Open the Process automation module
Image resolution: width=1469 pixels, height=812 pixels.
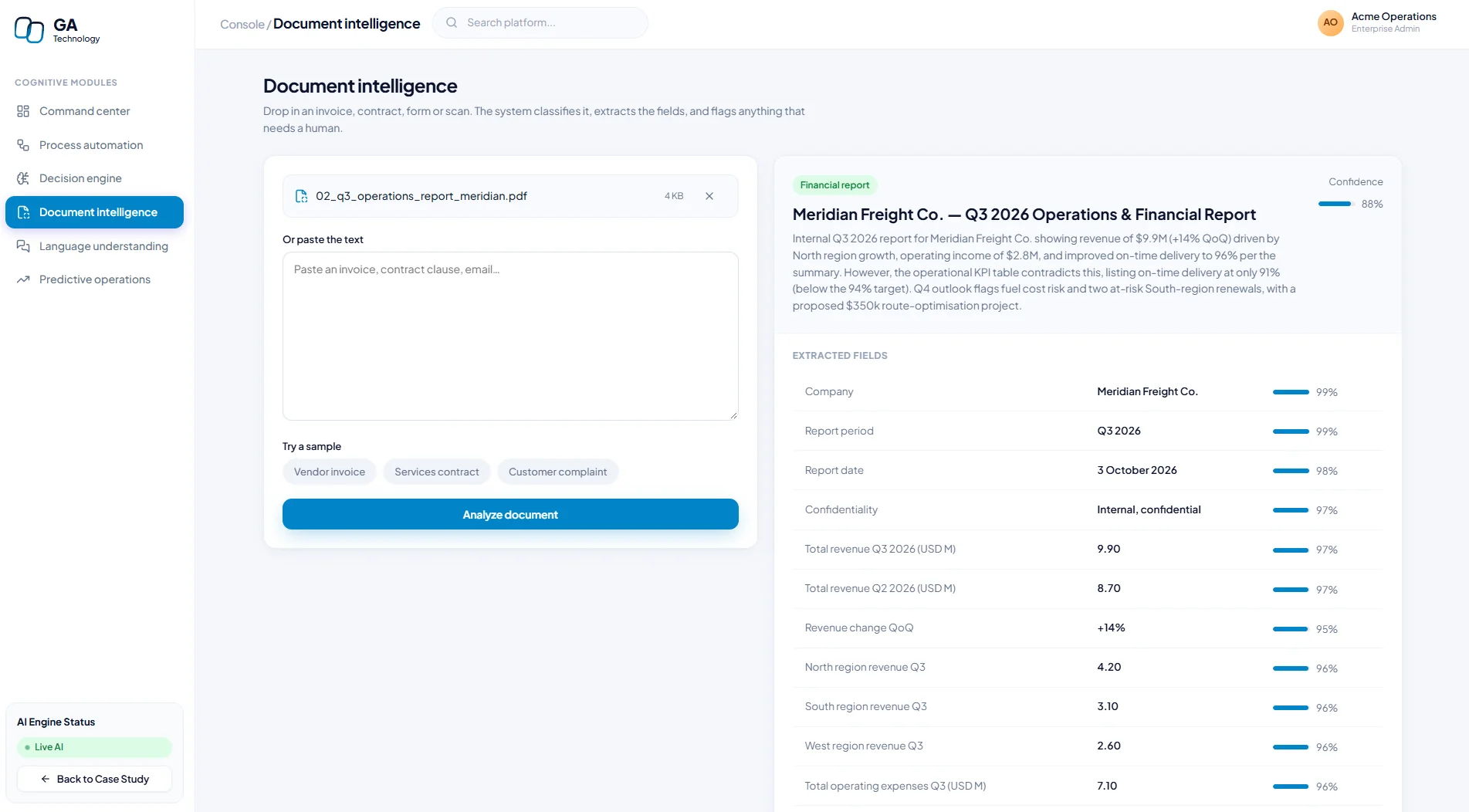tap(94, 145)
